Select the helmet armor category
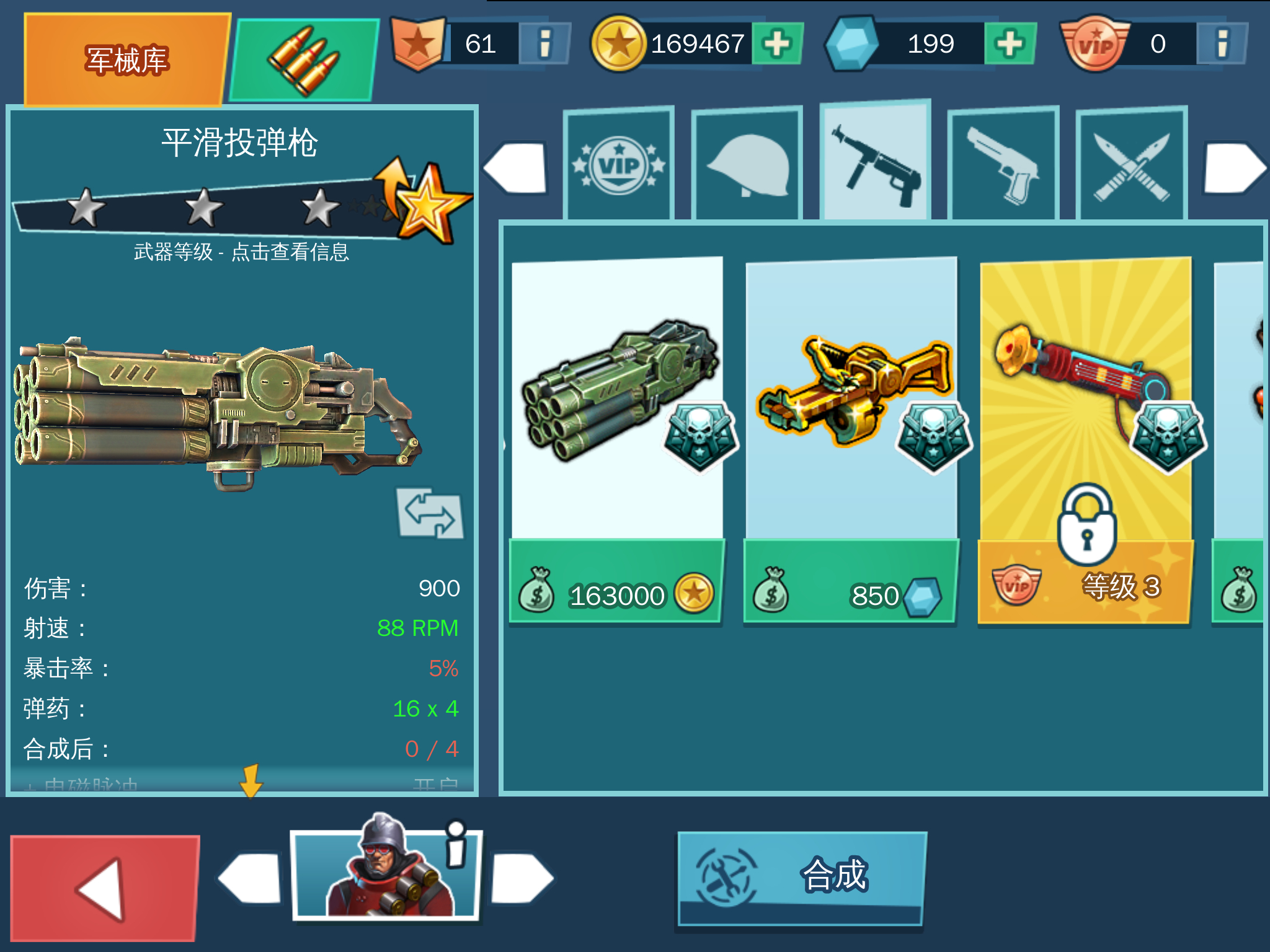The width and height of the screenshot is (1270, 952). 747,165
